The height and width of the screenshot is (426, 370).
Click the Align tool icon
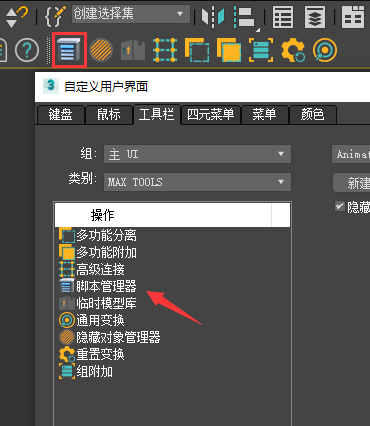(x=245, y=17)
